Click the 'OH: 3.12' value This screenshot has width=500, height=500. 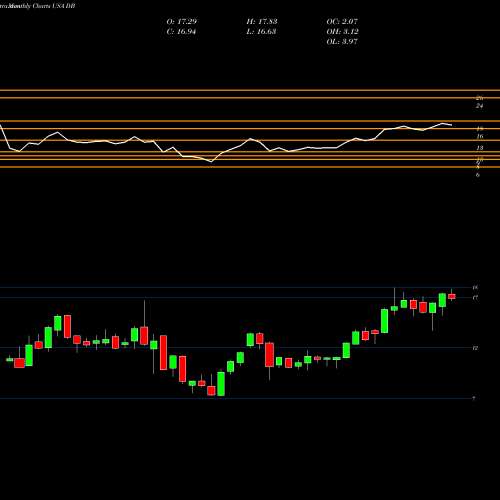pos(342,32)
